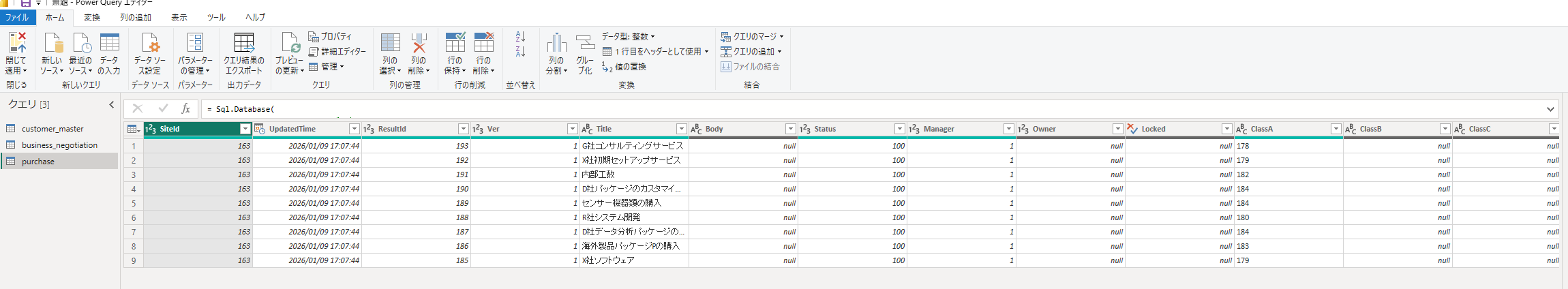This screenshot has width=1568, height=289.
Task: Click the fx formula button
Action: coord(185,109)
